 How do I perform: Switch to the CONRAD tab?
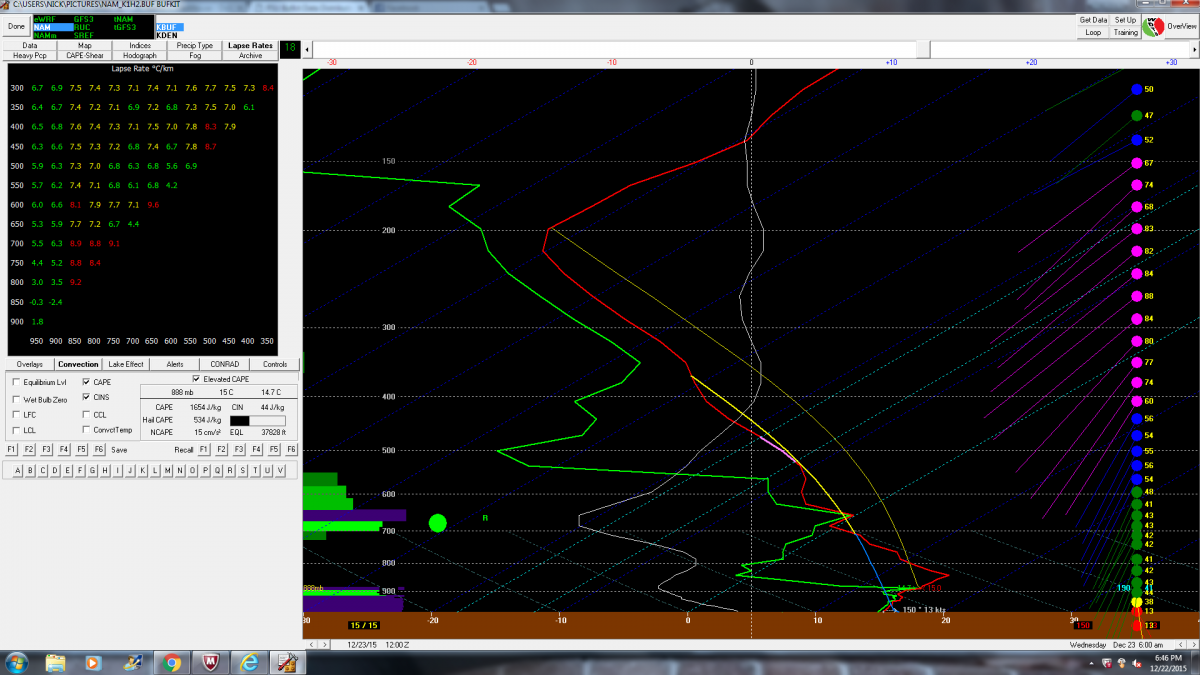click(x=225, y=364)
